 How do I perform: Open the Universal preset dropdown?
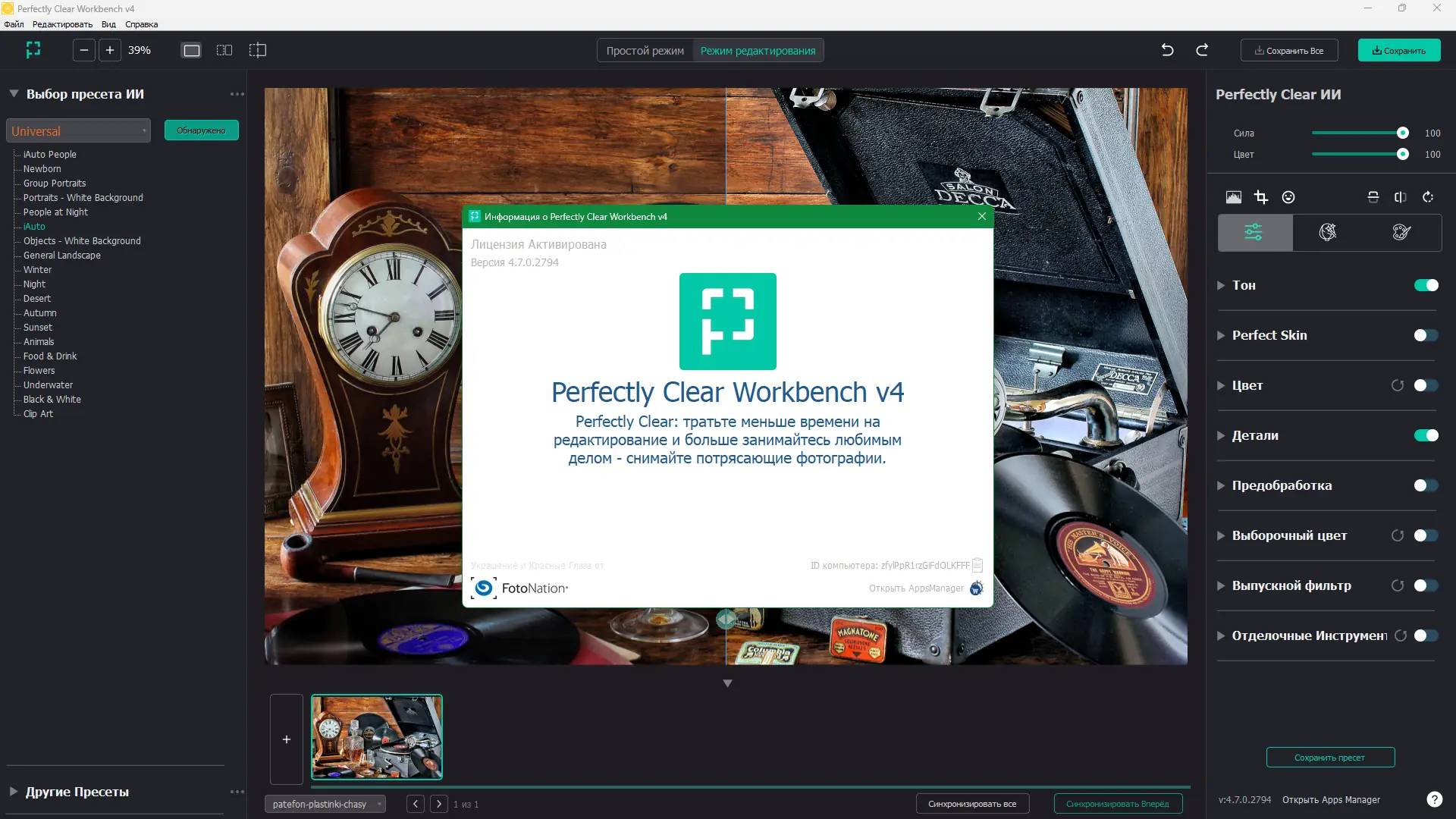[x=78, y=131]
